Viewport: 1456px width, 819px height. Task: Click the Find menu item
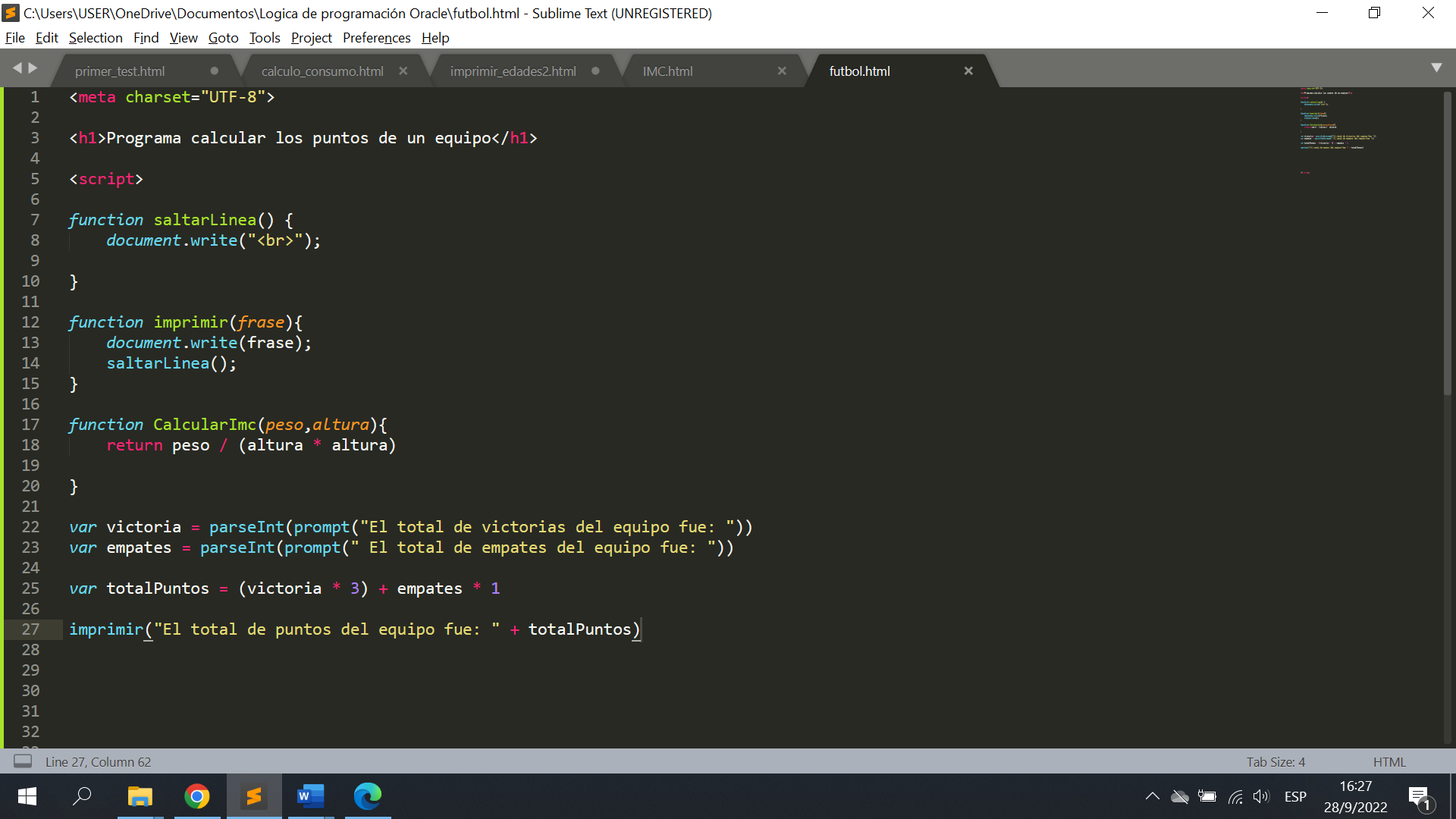144,37
